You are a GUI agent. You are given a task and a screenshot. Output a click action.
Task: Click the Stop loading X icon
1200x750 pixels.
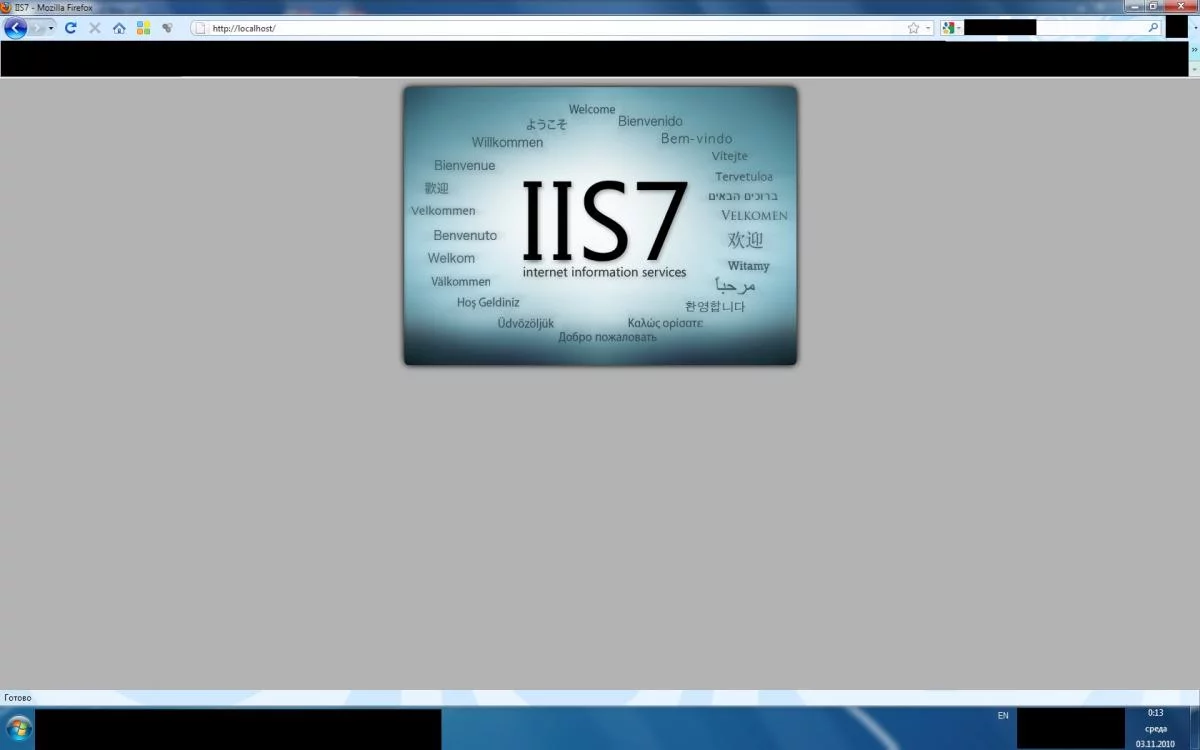pyautogui.click(x=95, y=28)
